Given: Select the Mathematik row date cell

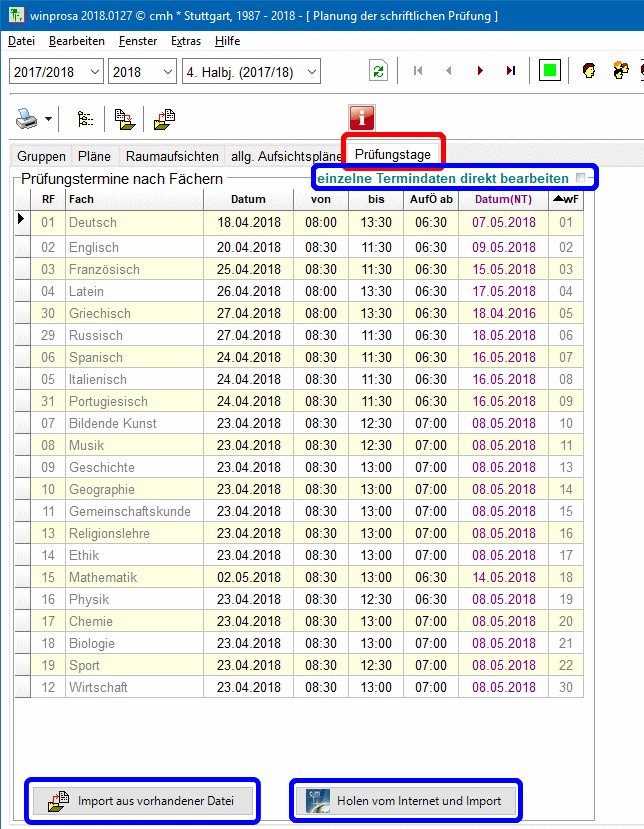Looking at the screenshot, I should [x=248, y=577].
